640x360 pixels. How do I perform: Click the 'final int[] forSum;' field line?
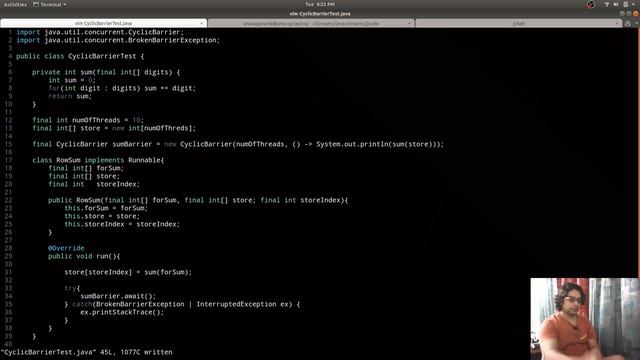pyautogui.click(x=86, y=168)
